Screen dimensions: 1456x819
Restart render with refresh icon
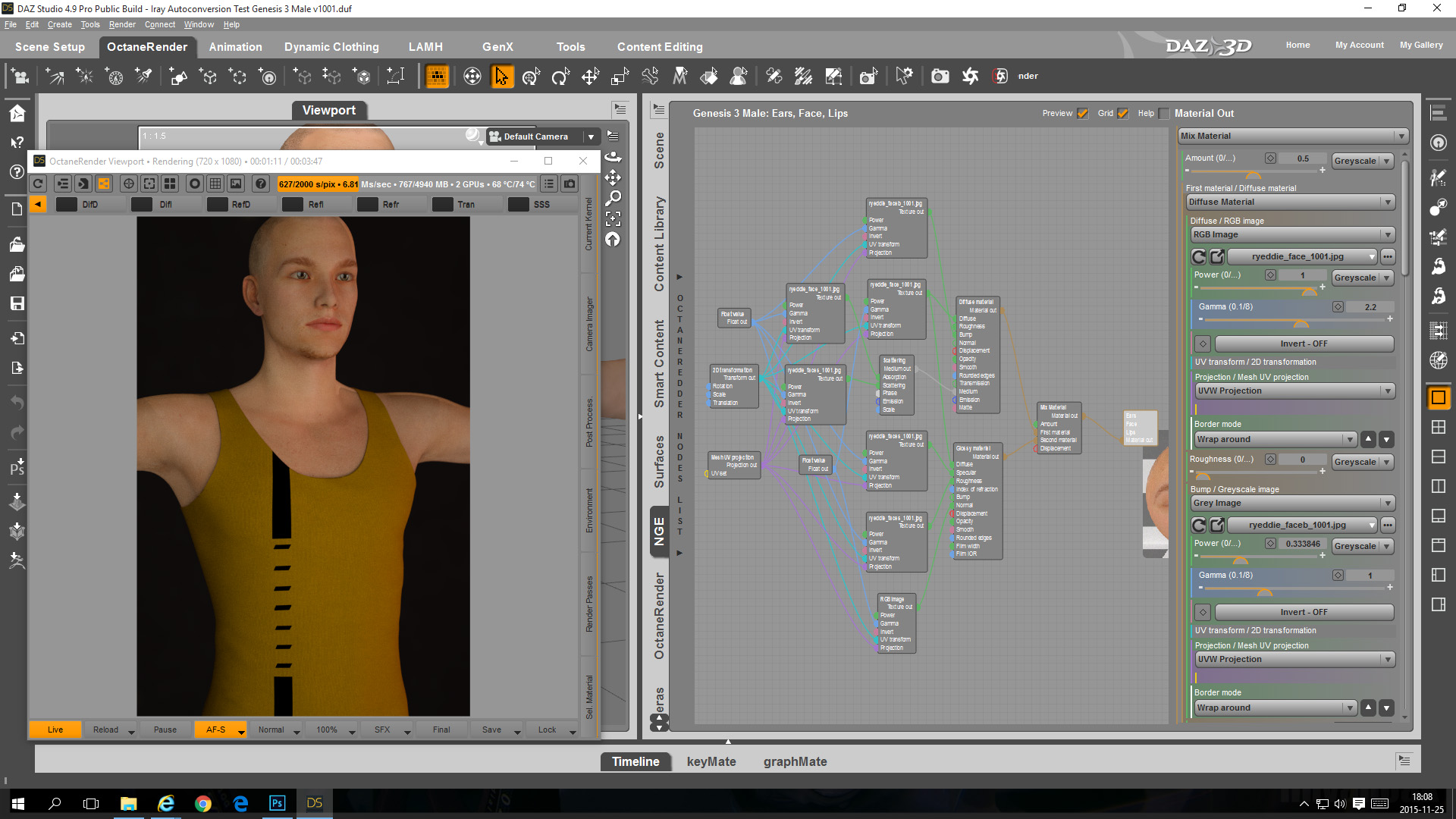coord(38,184)
